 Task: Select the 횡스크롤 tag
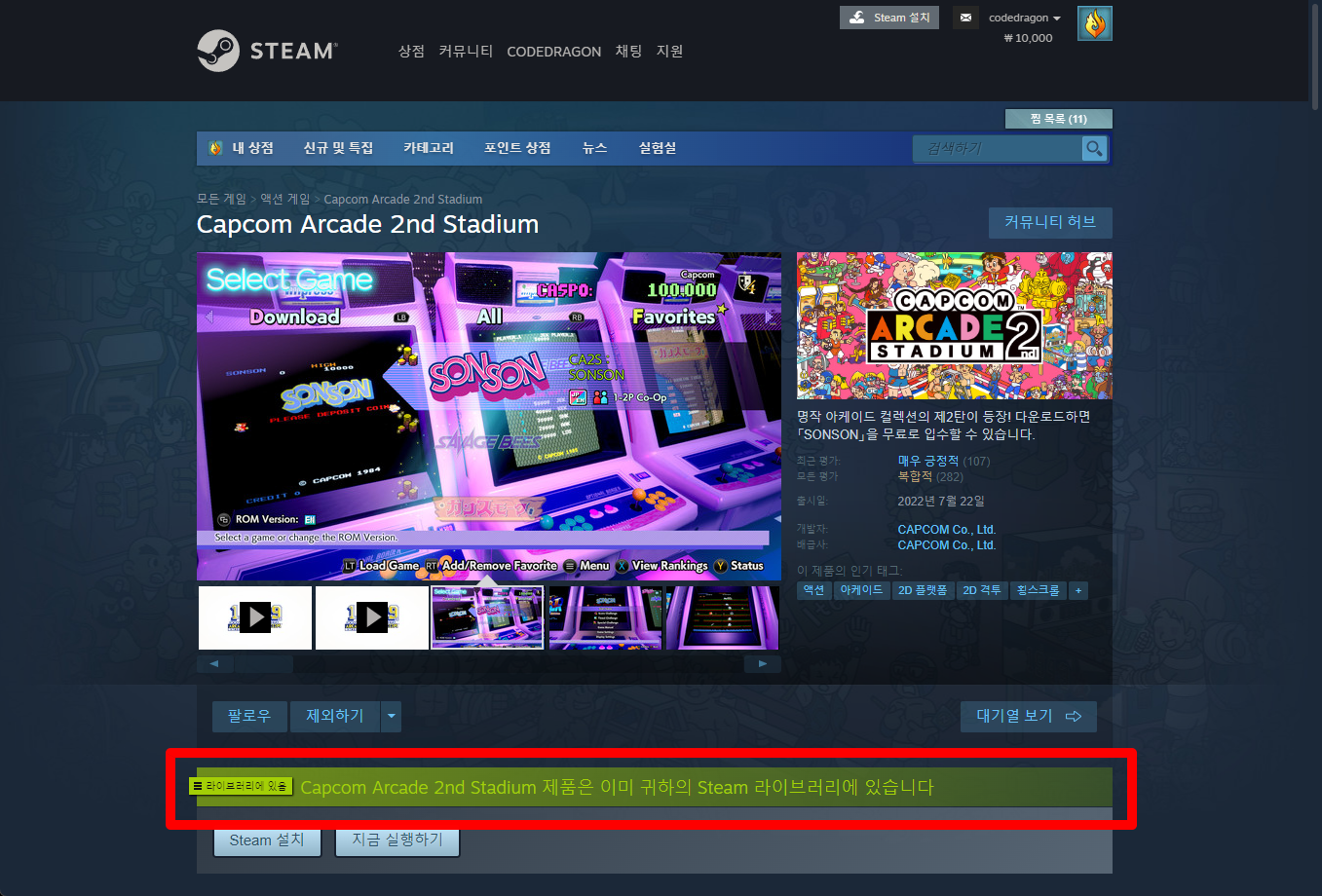(x=1038, y=590)
